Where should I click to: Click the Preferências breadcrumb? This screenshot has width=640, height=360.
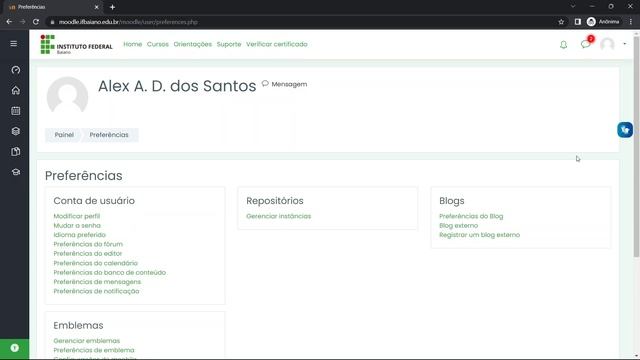[109, 135]
